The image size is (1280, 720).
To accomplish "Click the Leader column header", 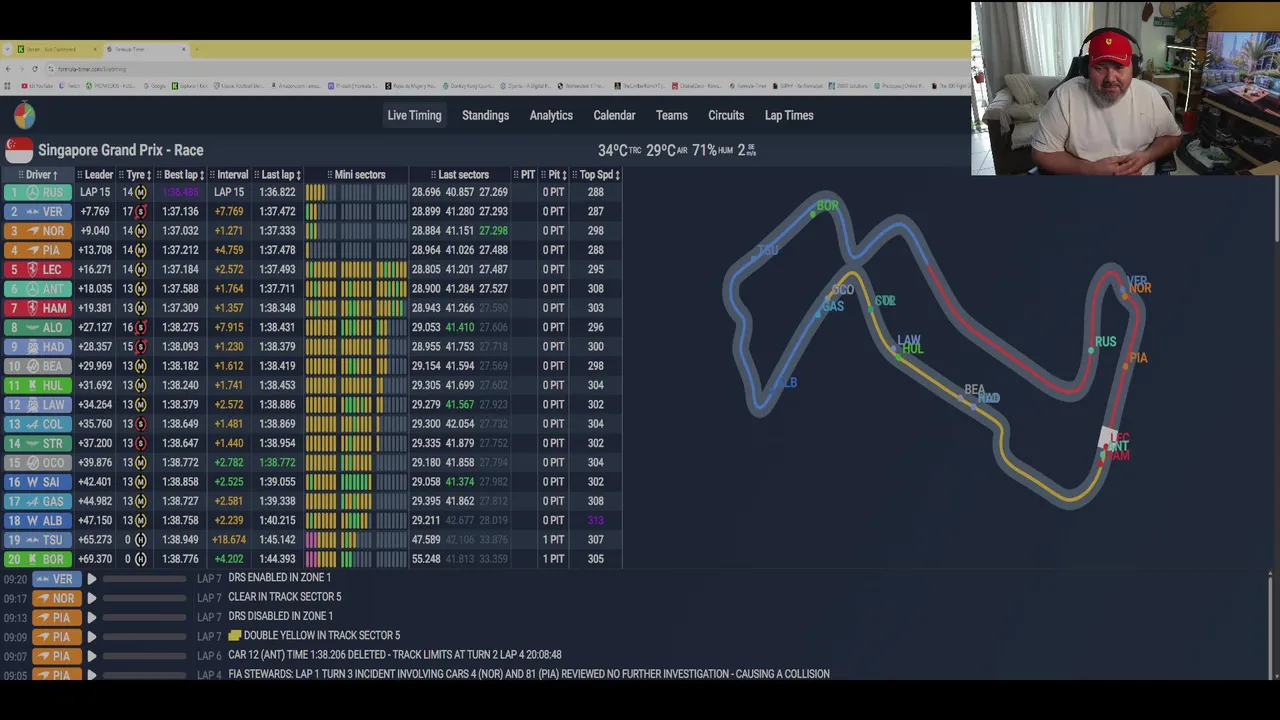I will click(95, 175).
